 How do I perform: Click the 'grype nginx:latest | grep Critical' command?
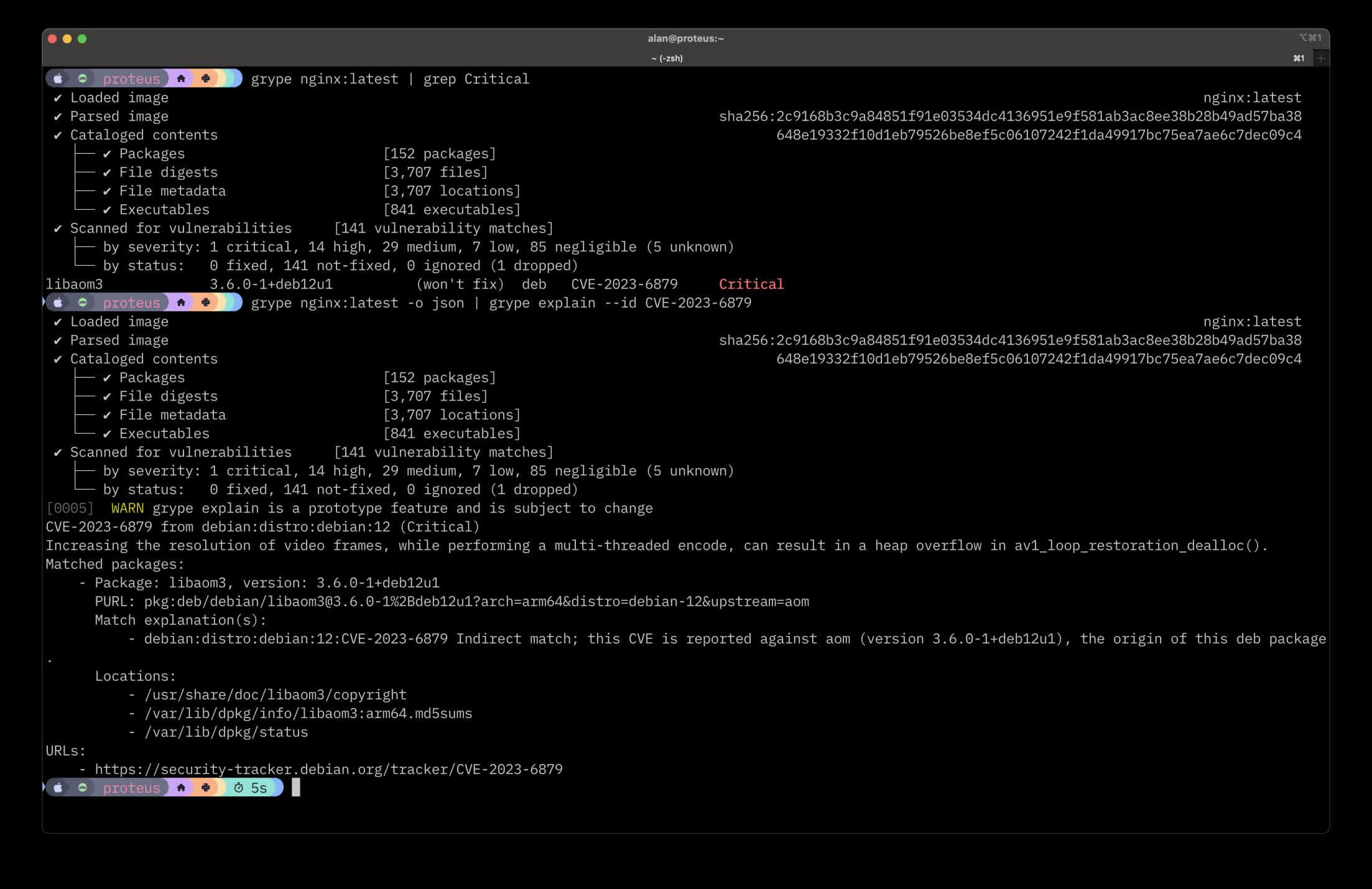[x=390, y=79]
